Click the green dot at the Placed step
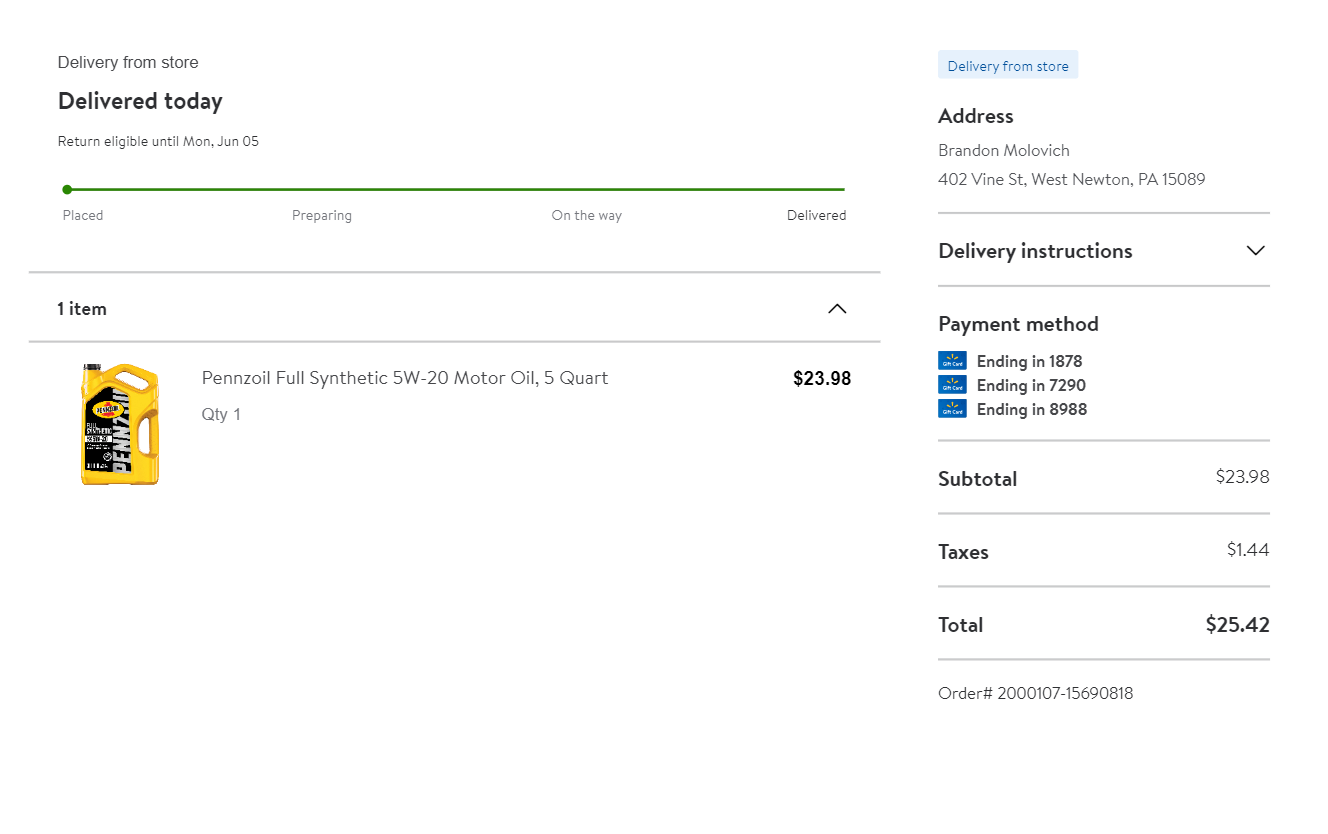This screenshot has height=834, width=1328. click(x=67, y=189)
